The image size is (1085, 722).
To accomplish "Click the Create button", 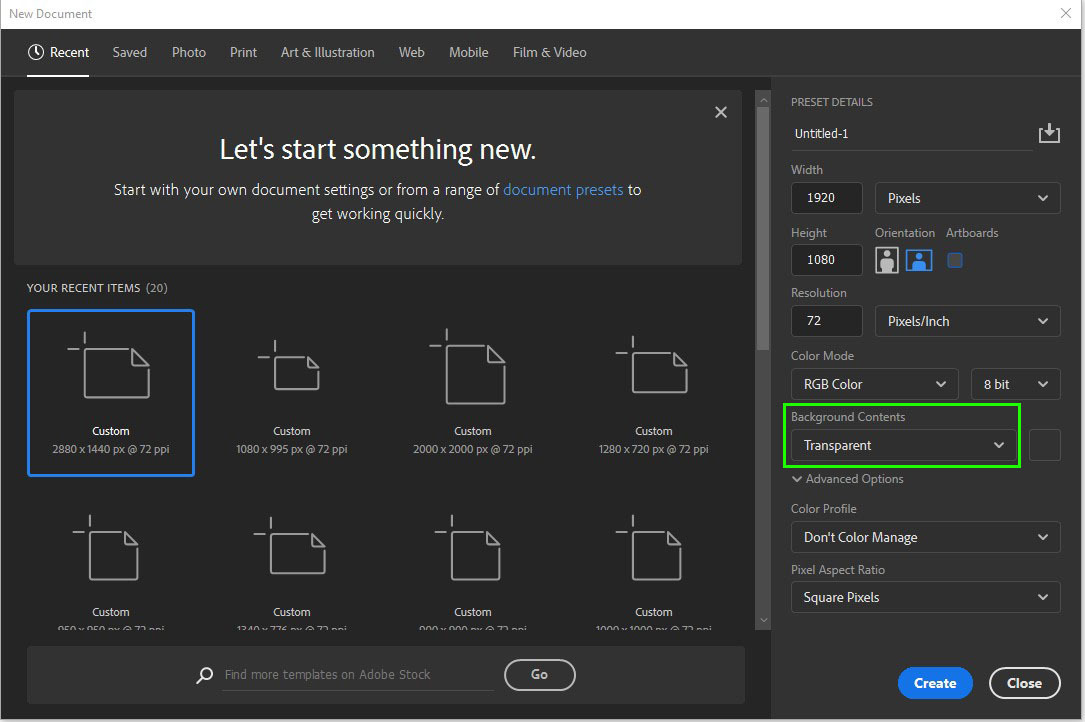I will 934,683.
